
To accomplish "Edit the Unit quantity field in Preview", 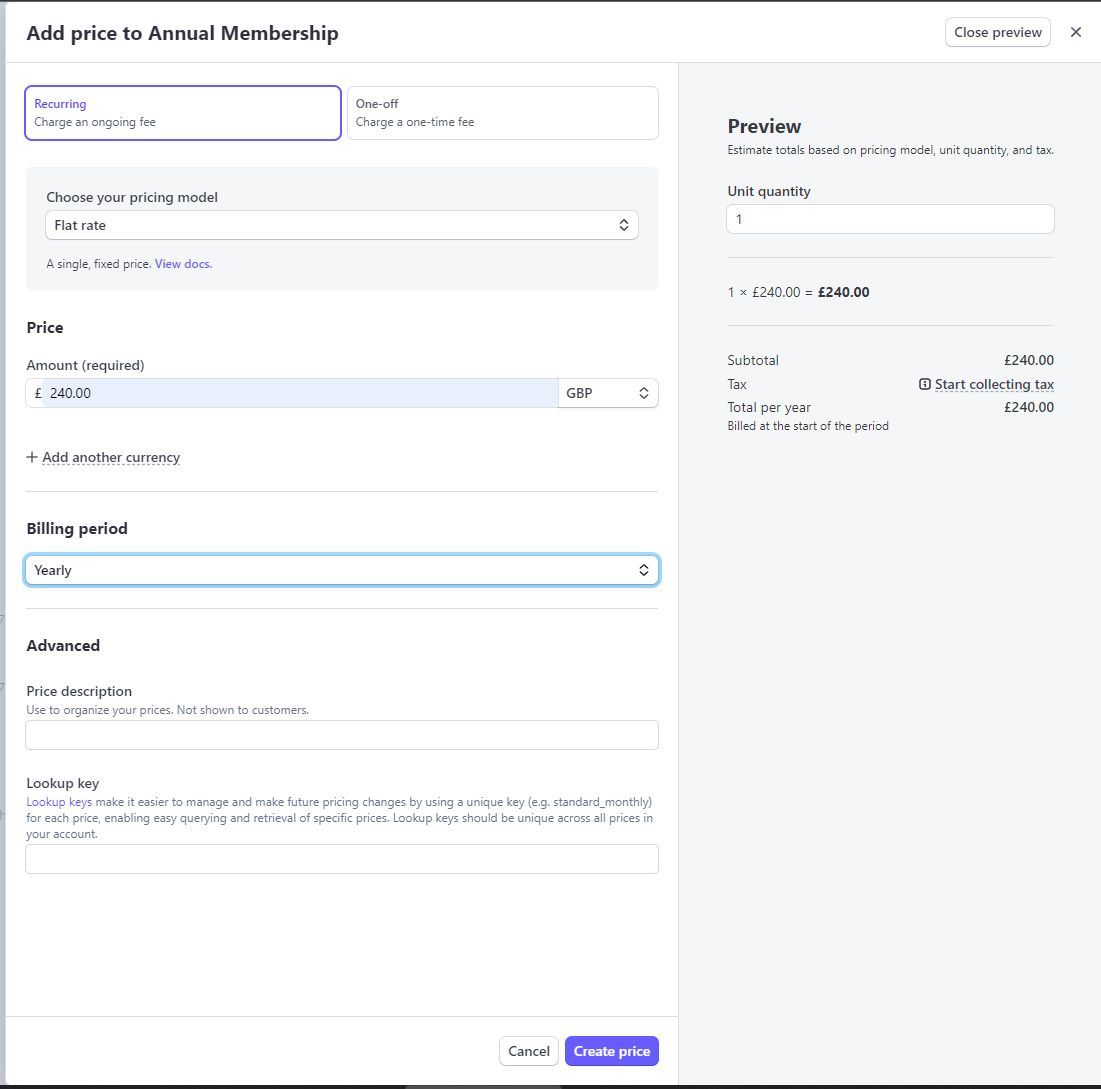I will (889, 219).
